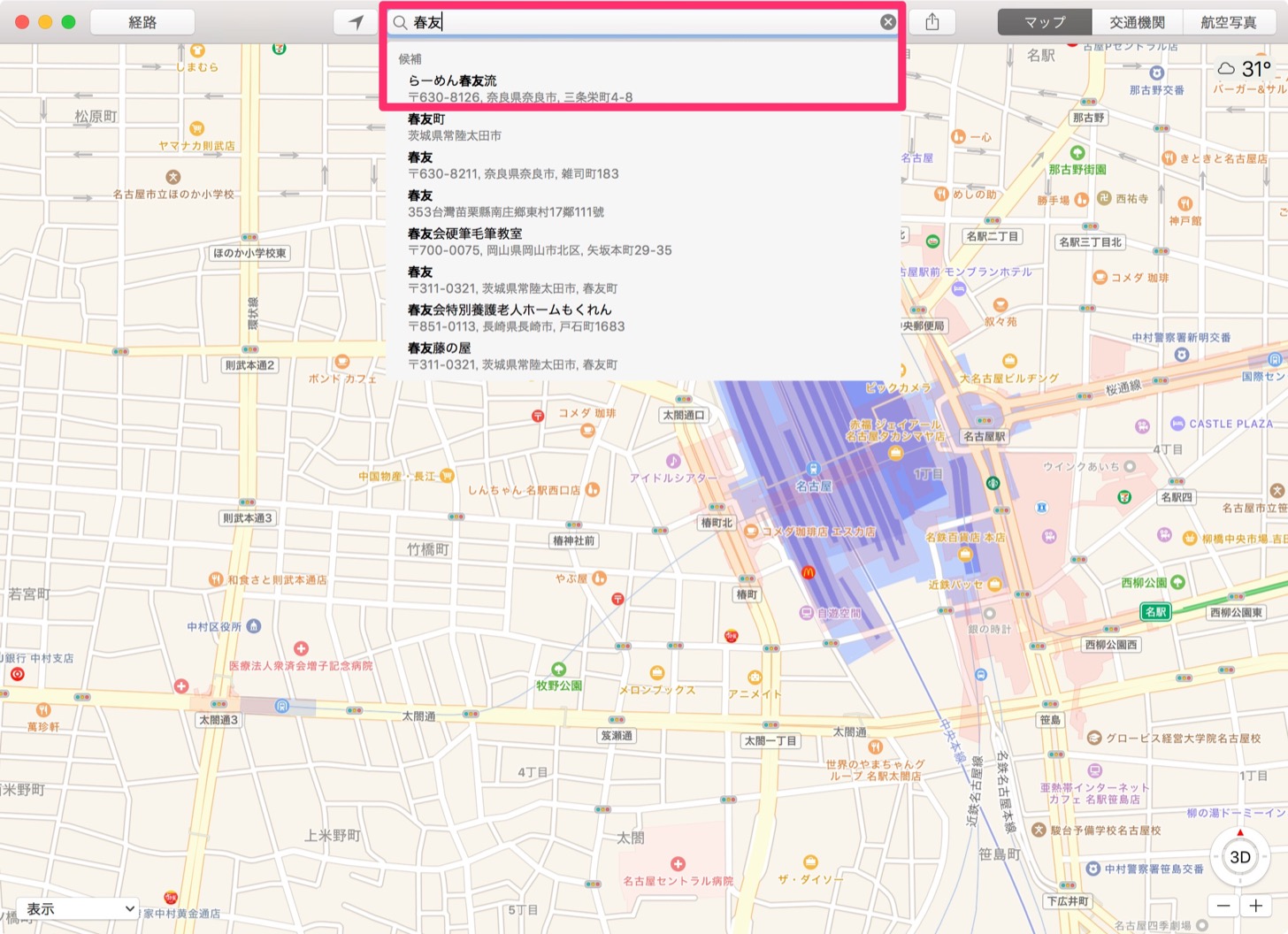Select the 牧野公園 park marker
Viewport: 1288px width, 934px height.
558,669
